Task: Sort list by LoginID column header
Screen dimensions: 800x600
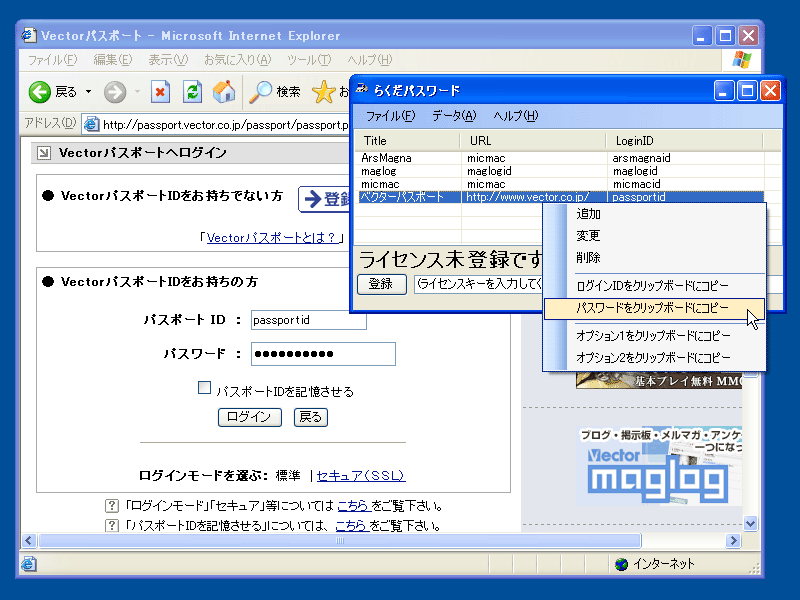Action: pos(685,141)
